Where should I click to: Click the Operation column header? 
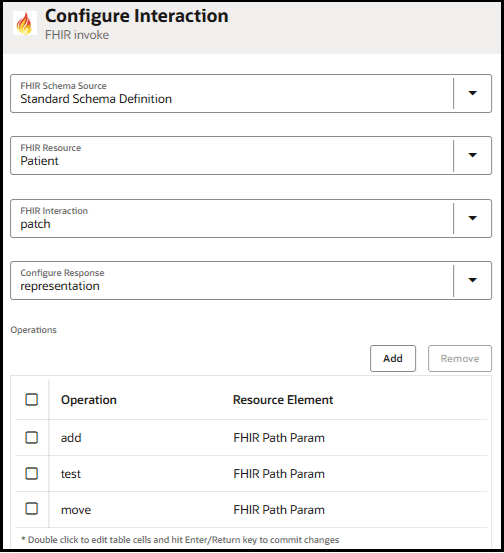tap(89, 400)
